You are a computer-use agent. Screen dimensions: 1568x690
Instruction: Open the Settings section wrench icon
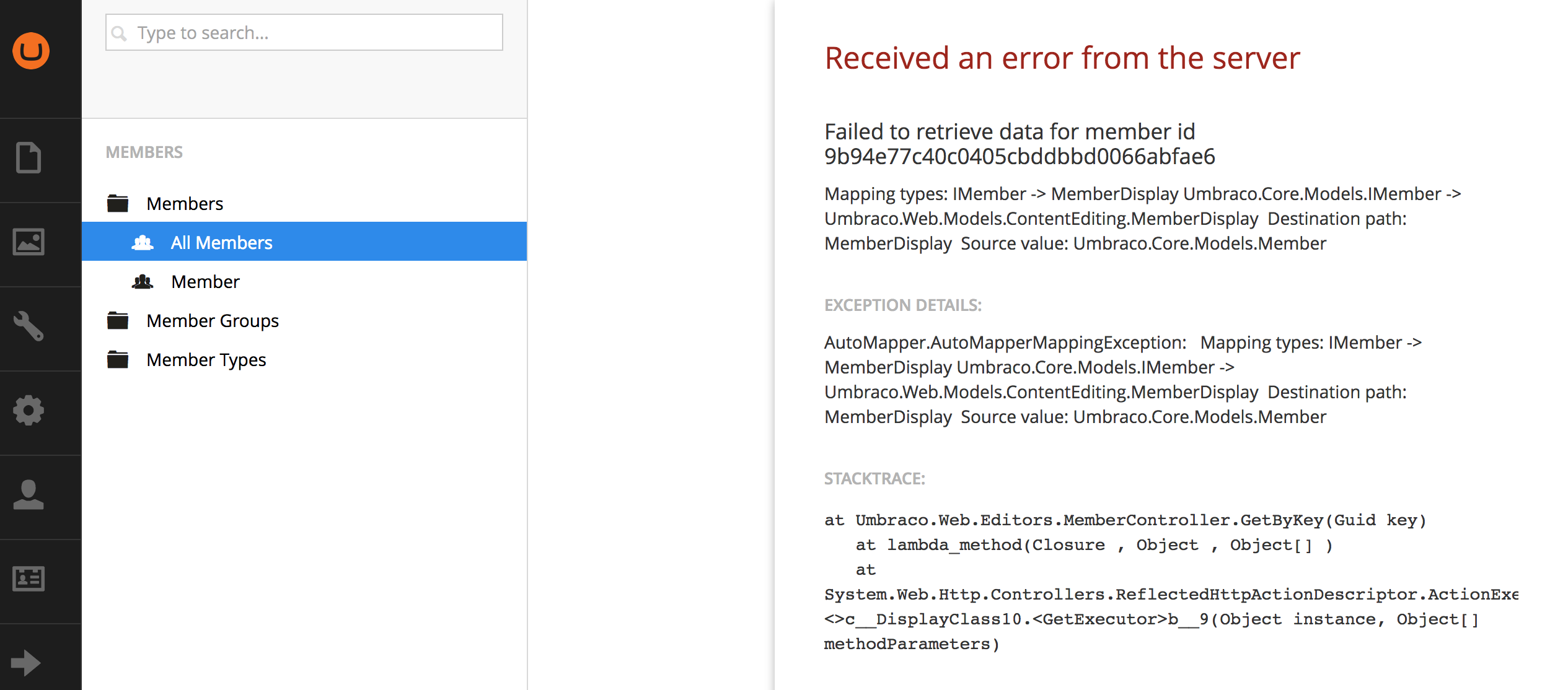[x=29, y=326]
